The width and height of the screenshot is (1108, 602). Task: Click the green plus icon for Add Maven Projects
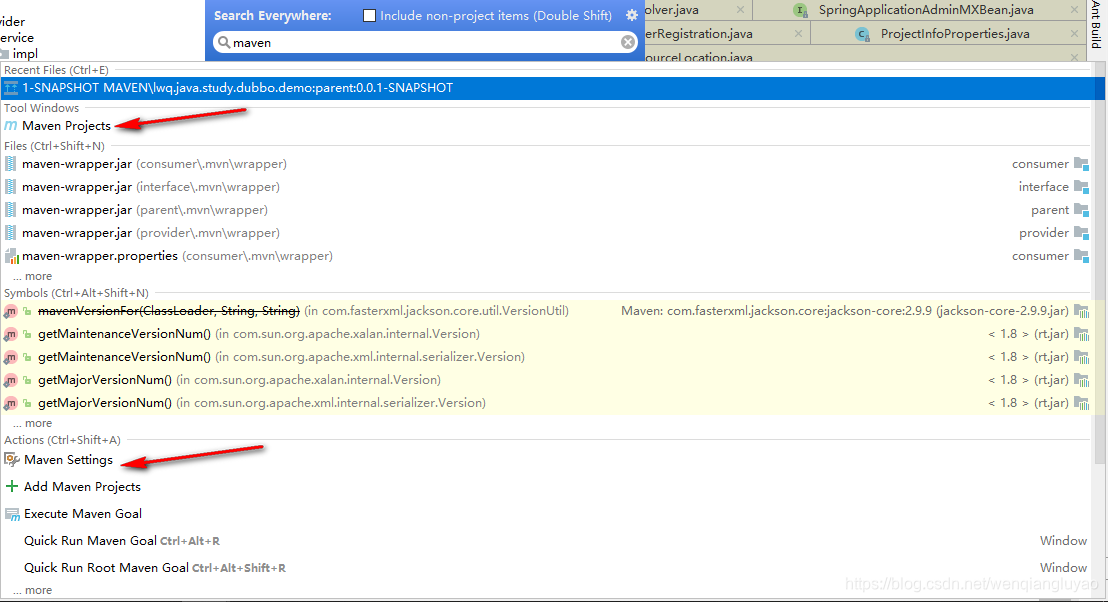pos(11,487)
